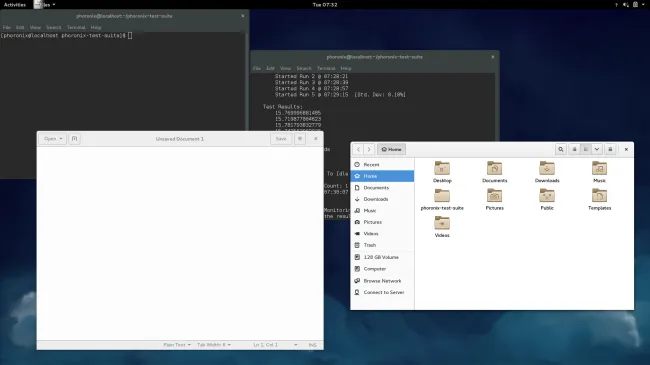The width and height of the screenshot is (650, 365).
Task: Open View menu in left terminal
Action: pyautogui.click(x=35, y=27)
